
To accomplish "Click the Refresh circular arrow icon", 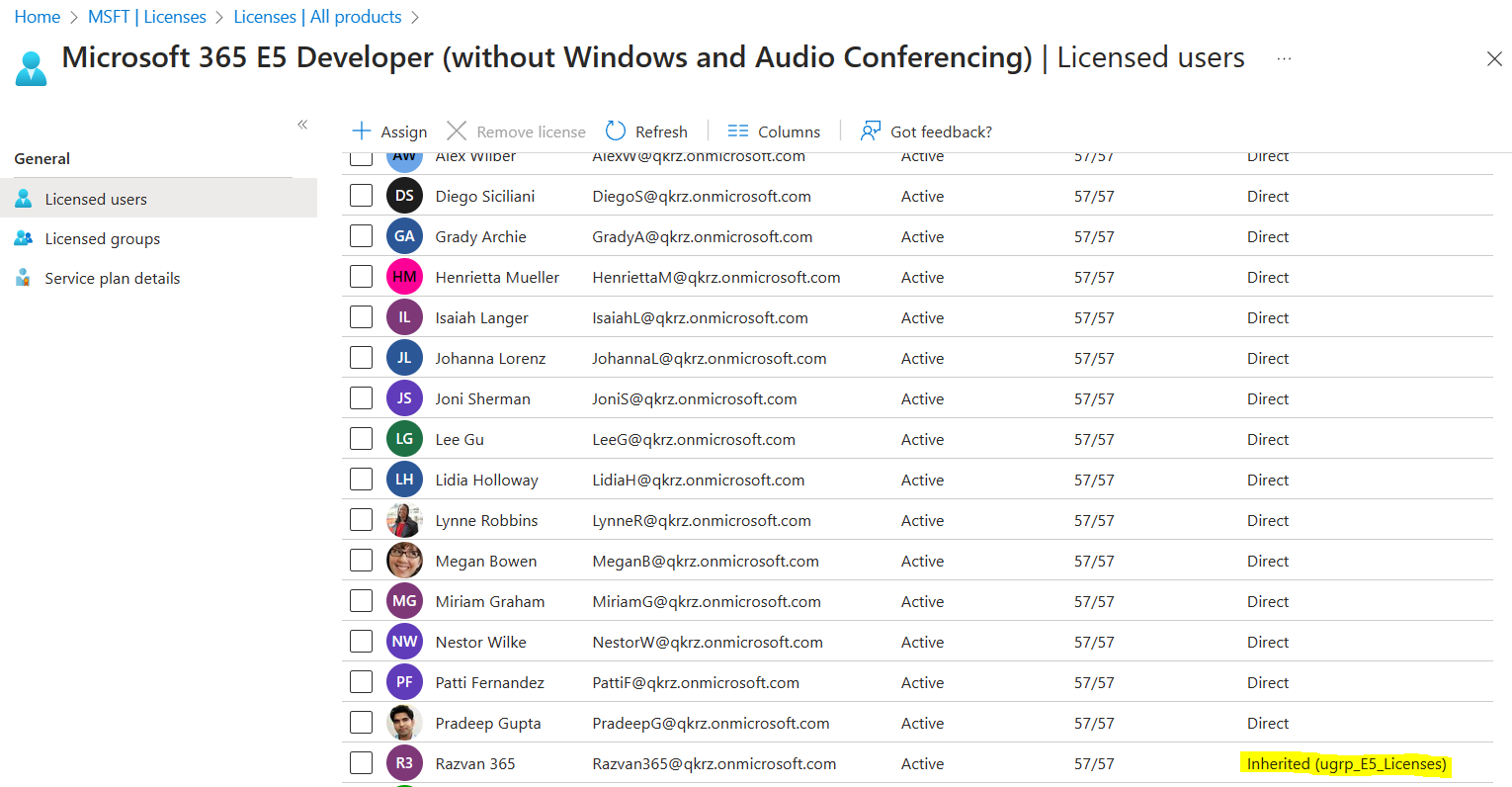I will pyautogui.click(x=616, y=131).
